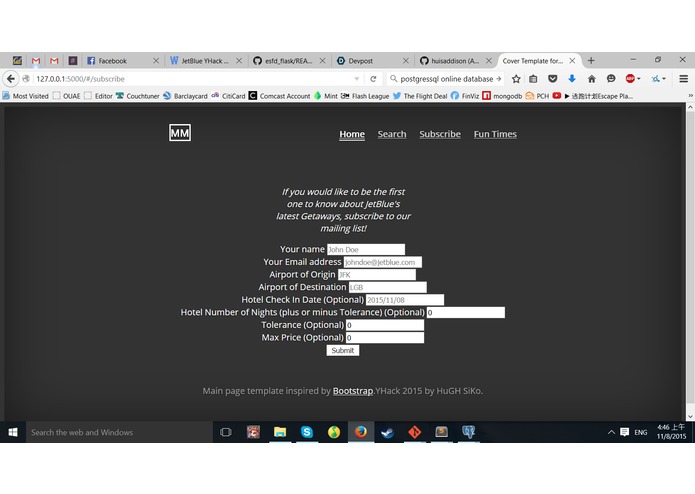Viewport: 695px width, 494px height.
Task: Switch to first pinned Gmail tab
Action: (36, 61)
